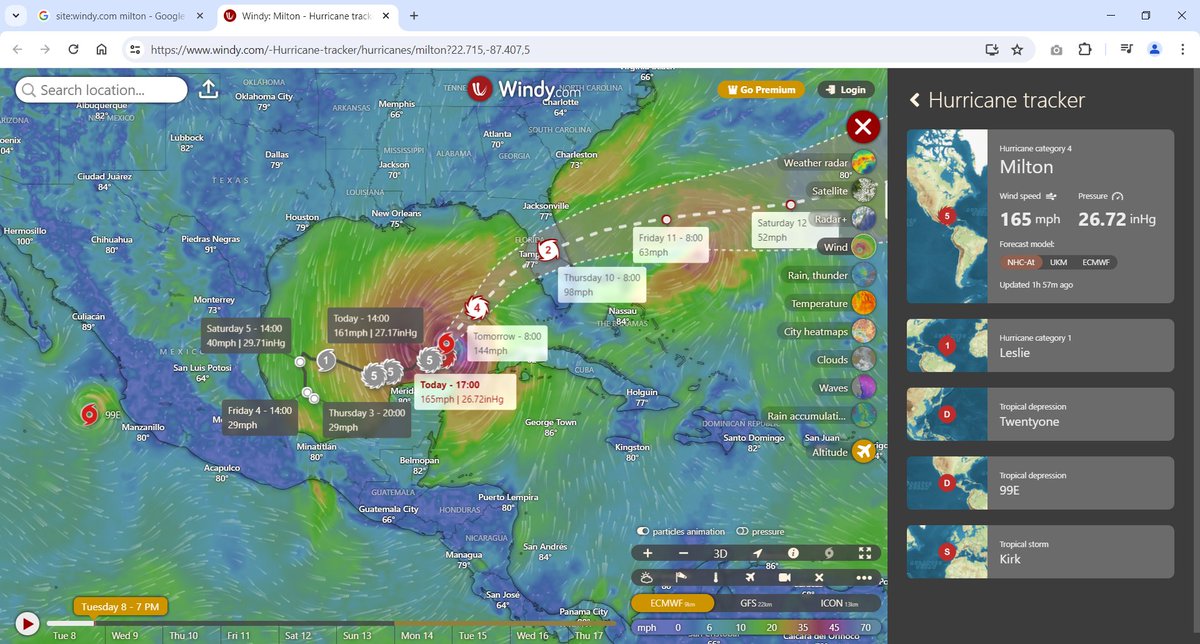Viewport: 1200px width, 644px height.
Task: Click the Search location field
Action: [102, 90]
